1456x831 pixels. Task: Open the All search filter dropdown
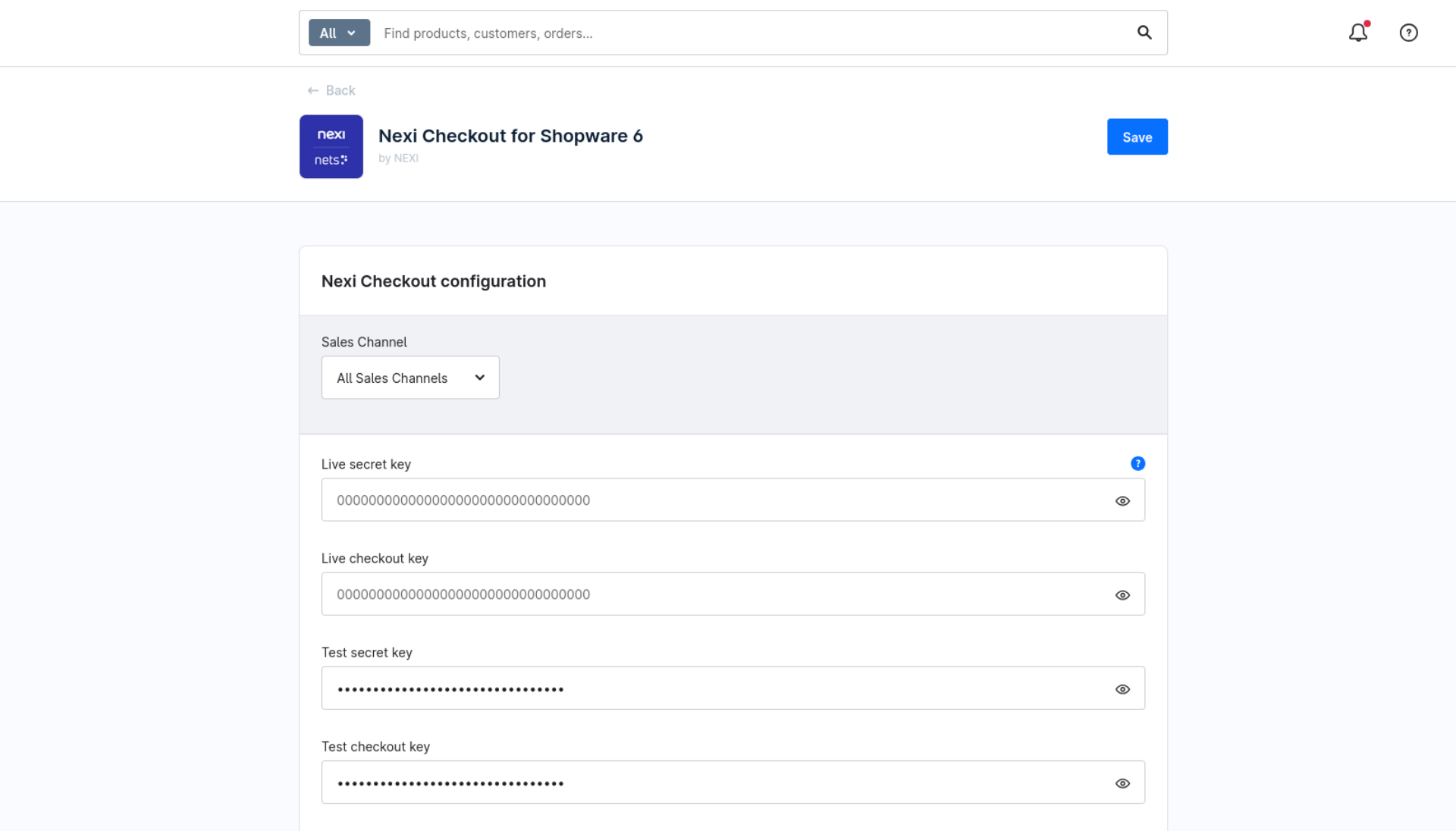[339, 33]
